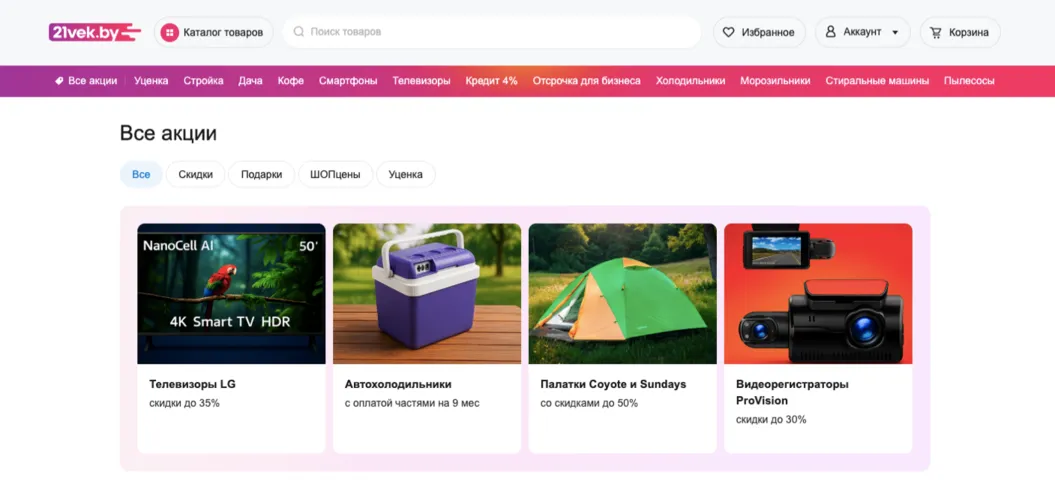Click the account person icon
Screen dimensions: 1055x487
pyautogui.click(x=830, y=32)
